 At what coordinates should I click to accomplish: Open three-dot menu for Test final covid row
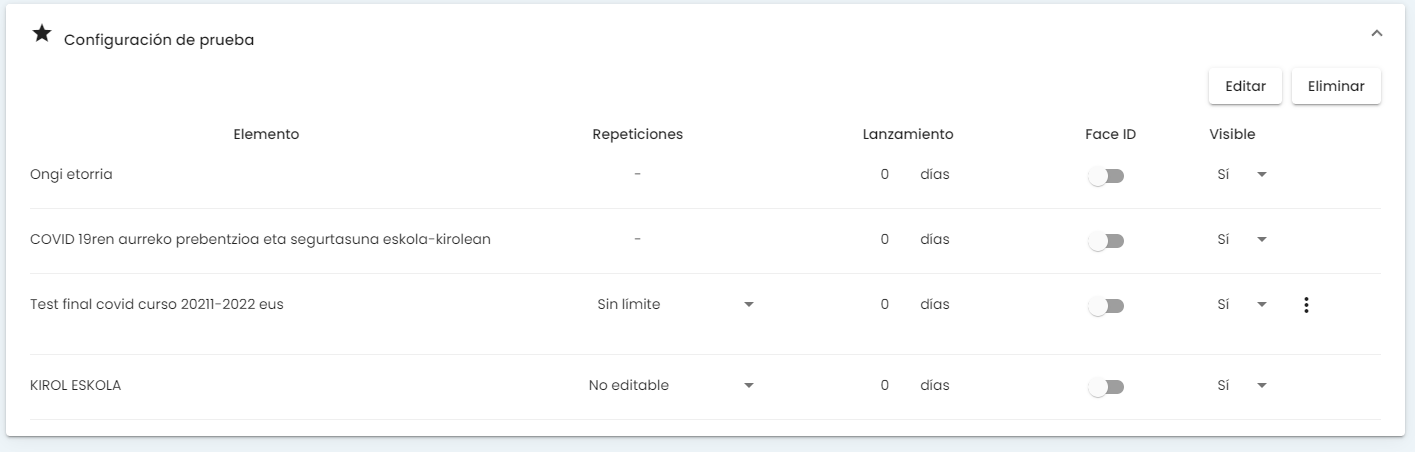coord(1306,305)
